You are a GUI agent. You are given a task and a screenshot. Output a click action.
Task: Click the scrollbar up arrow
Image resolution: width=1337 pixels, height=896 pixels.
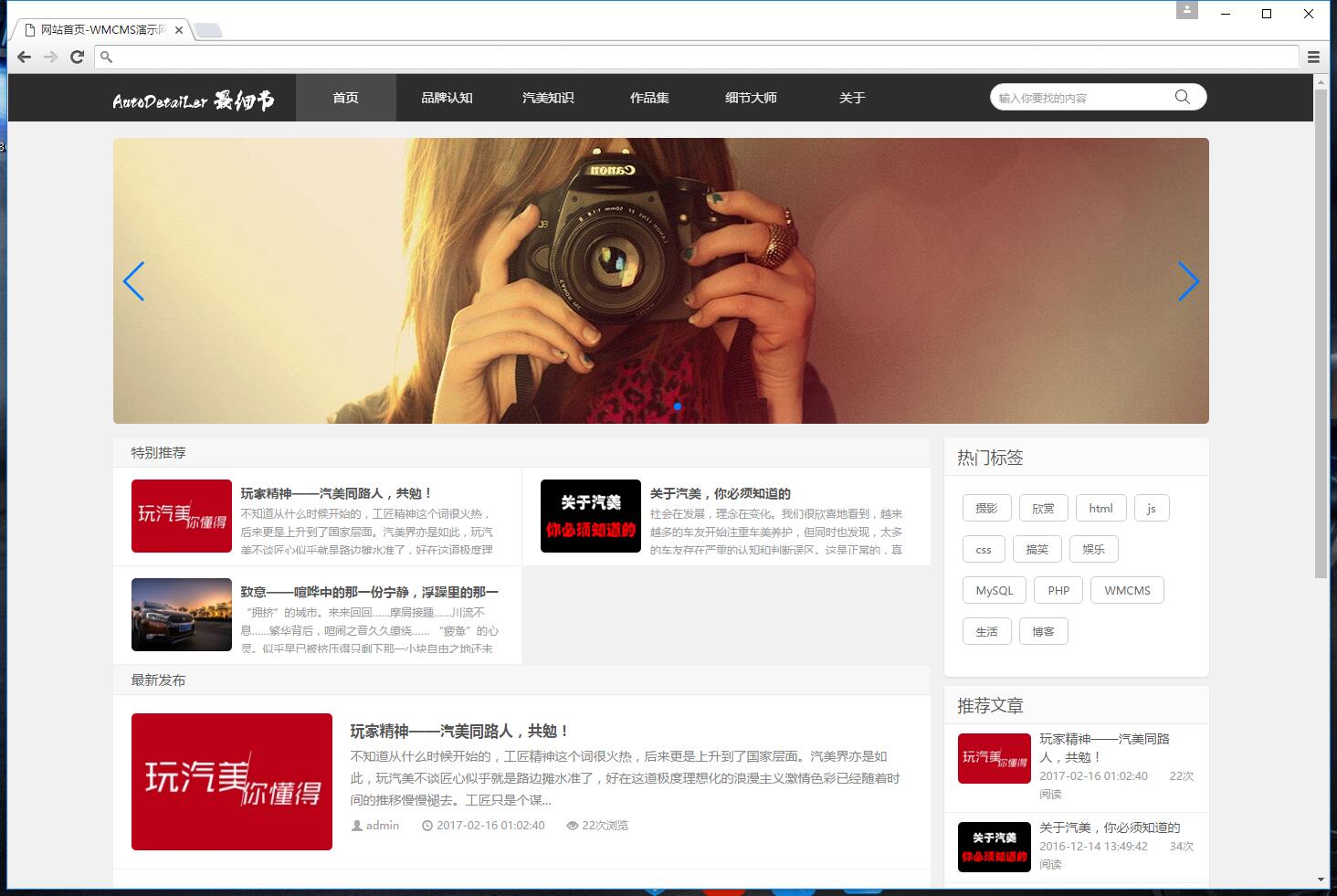[1321, 82]
